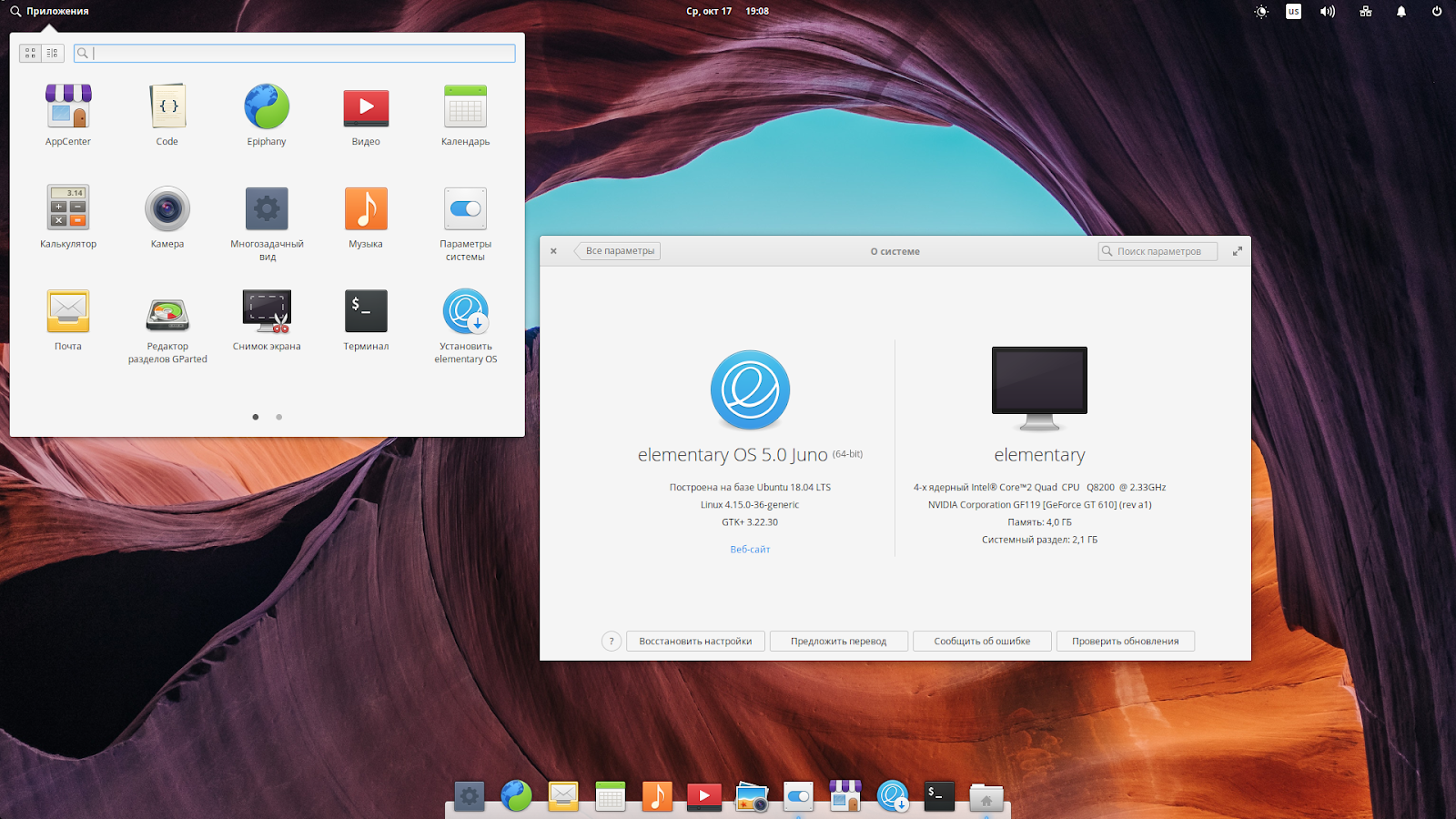This screenshot has height=819, width=1456.
Task: Open the Приложения menu
Action: coord(50,10)
